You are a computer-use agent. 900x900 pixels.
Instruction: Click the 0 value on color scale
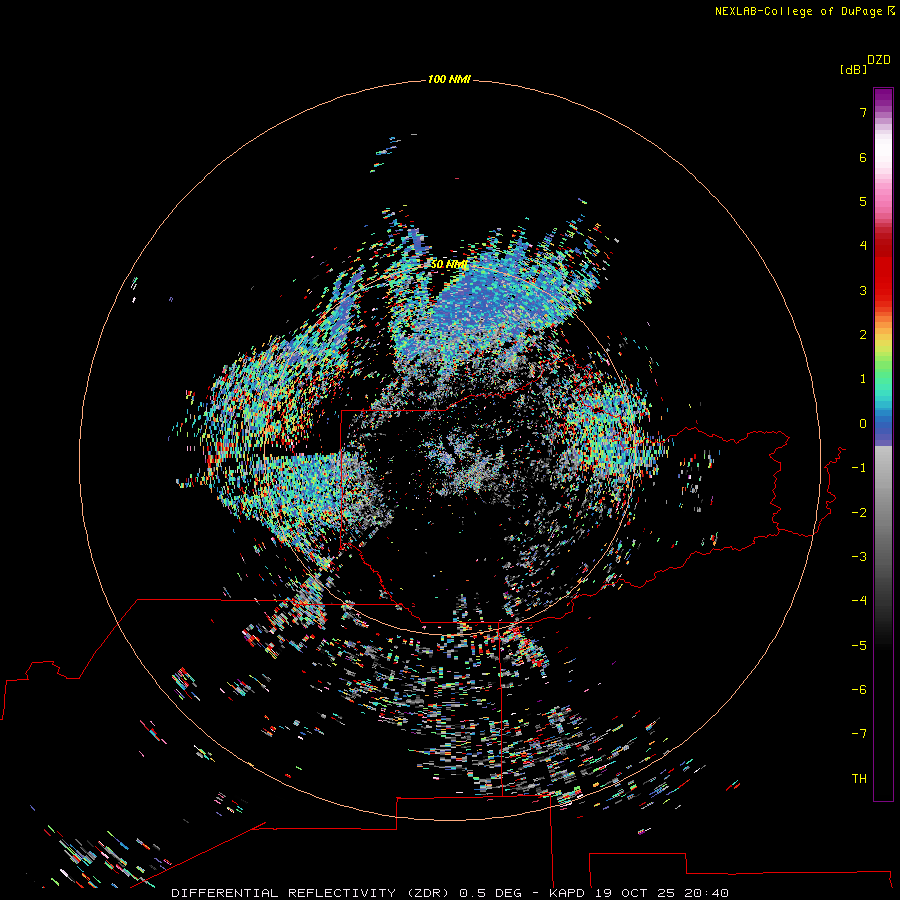[x=863, y=424]
